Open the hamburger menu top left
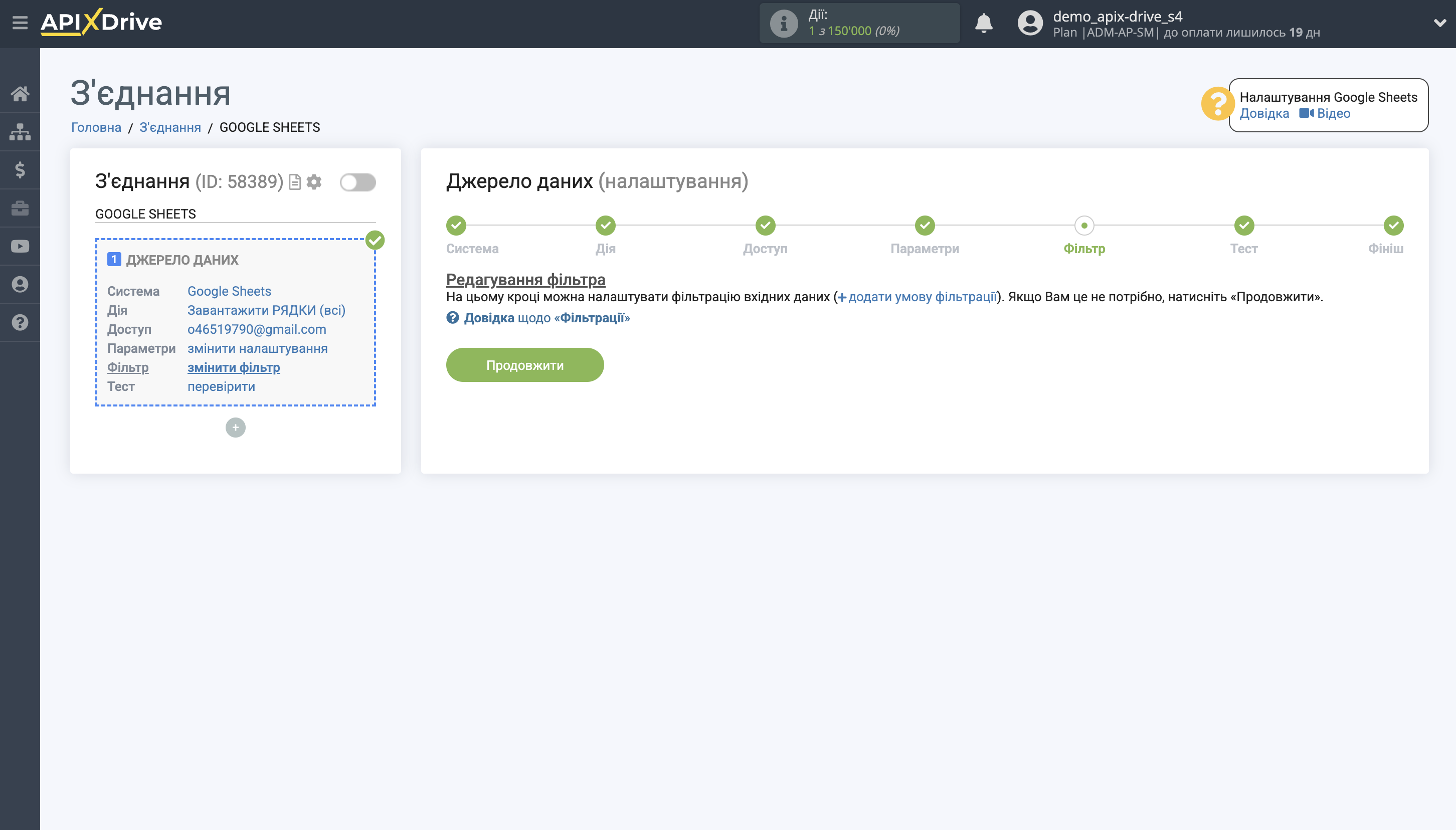The width and height of the screenshot is (1456, 830). 19,23
